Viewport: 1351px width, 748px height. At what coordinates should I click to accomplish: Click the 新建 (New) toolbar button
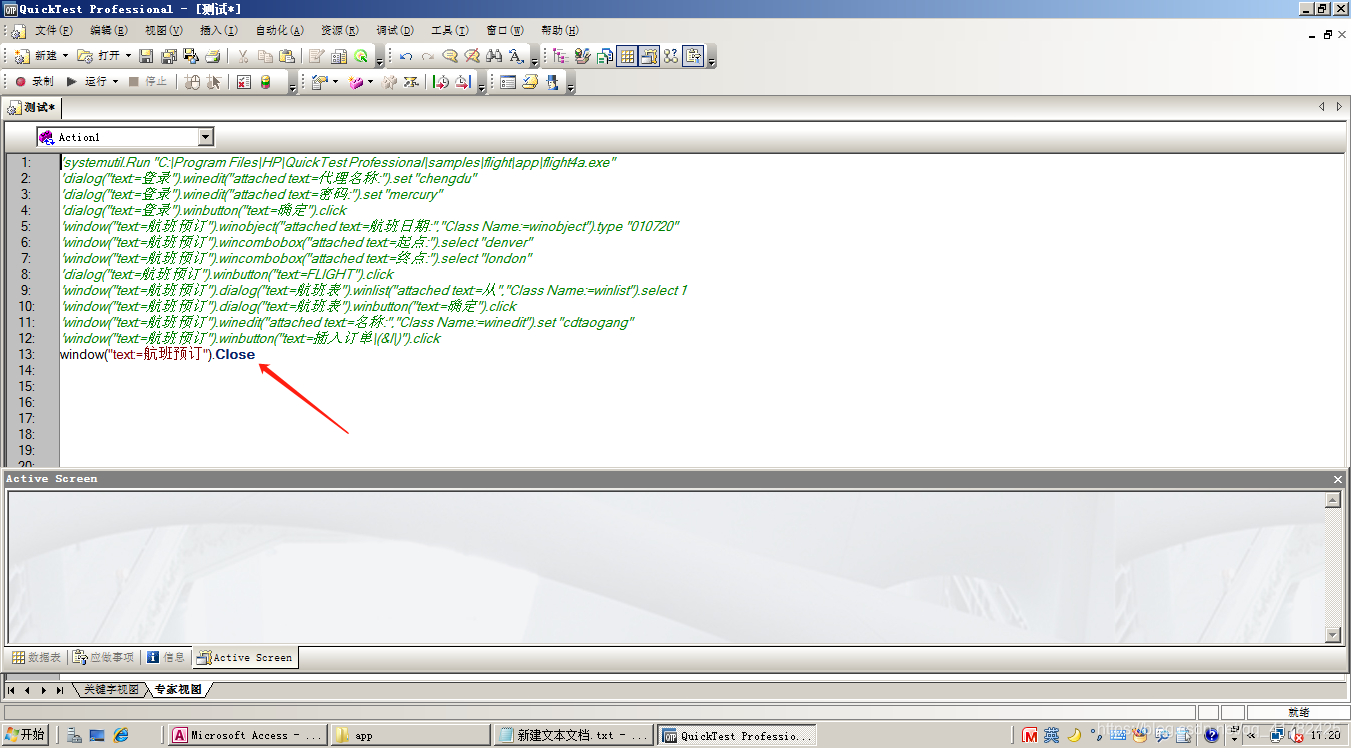point(36,56)
